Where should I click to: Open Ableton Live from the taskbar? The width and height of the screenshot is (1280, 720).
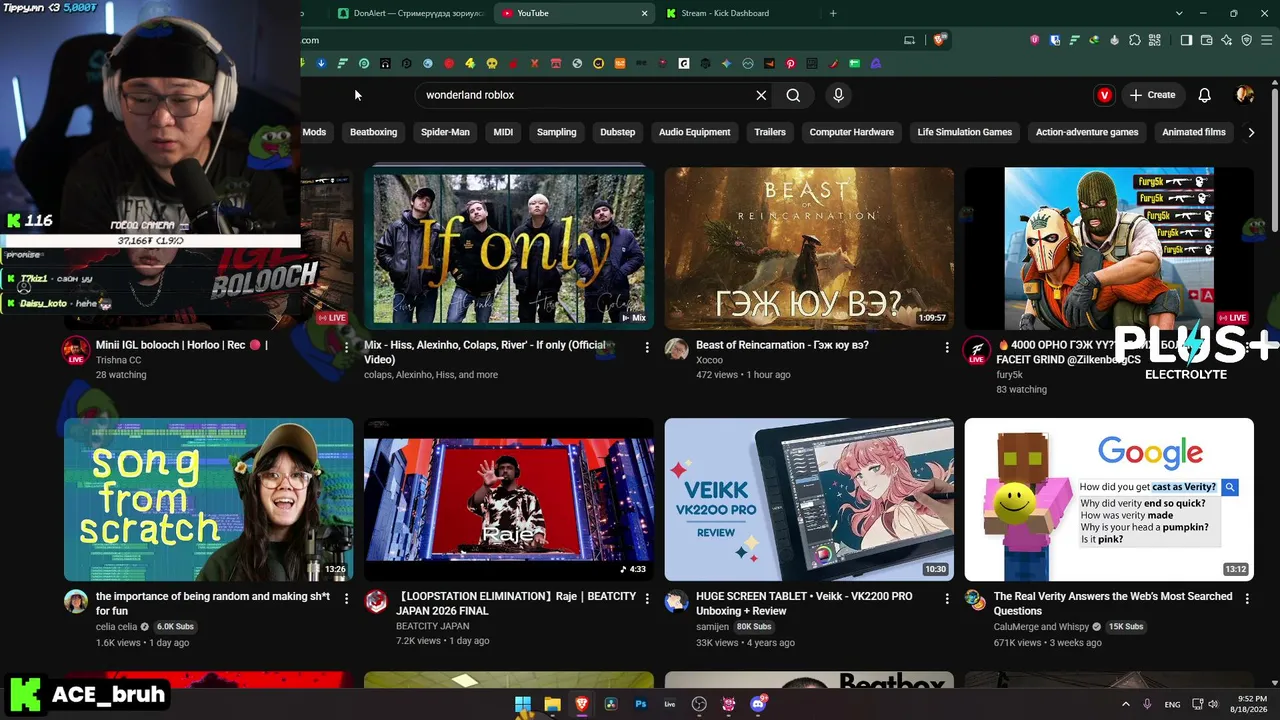(670, 704)
